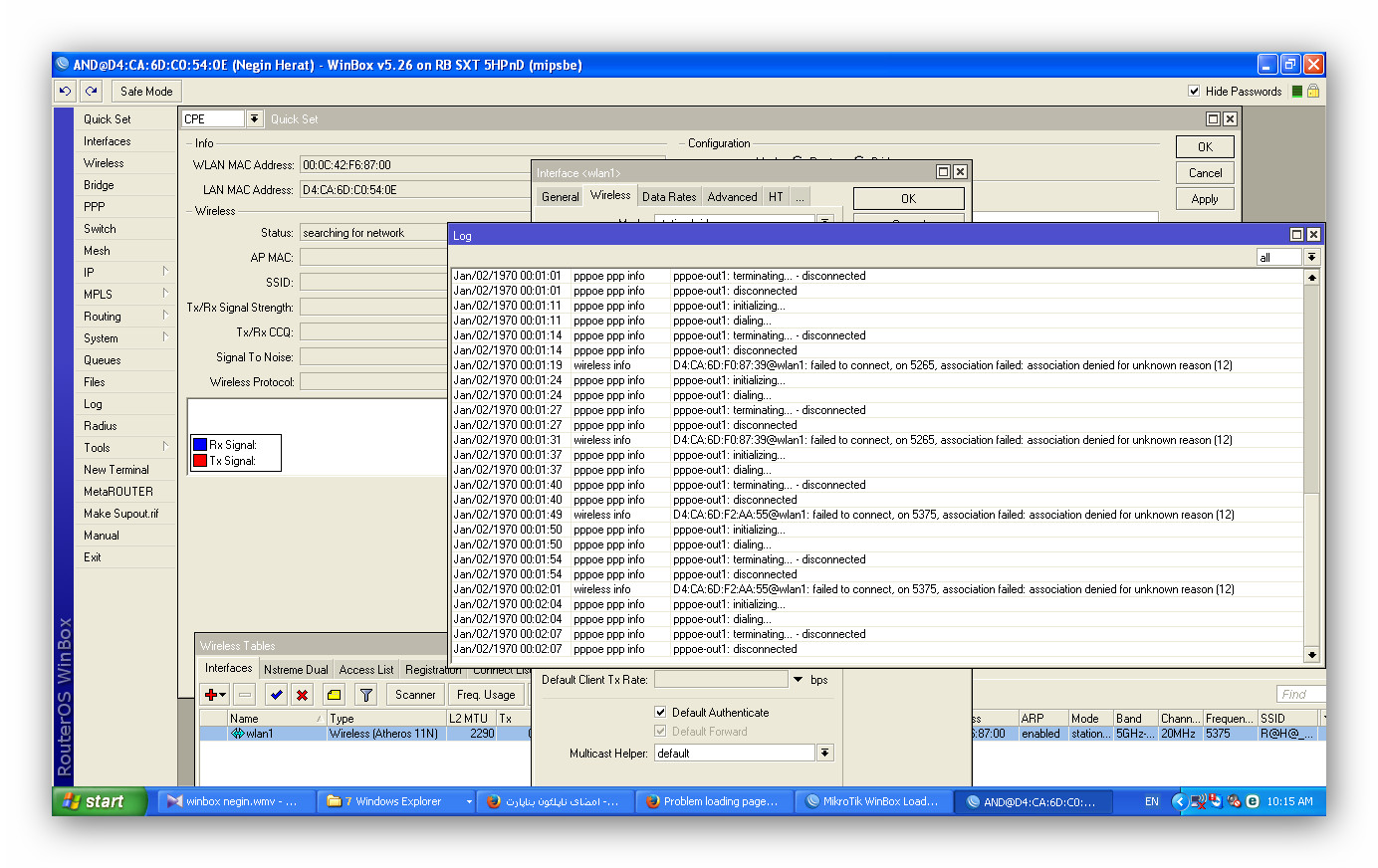
Task: Expand the IP submenu in the sidebar
Action: (165, 272)
